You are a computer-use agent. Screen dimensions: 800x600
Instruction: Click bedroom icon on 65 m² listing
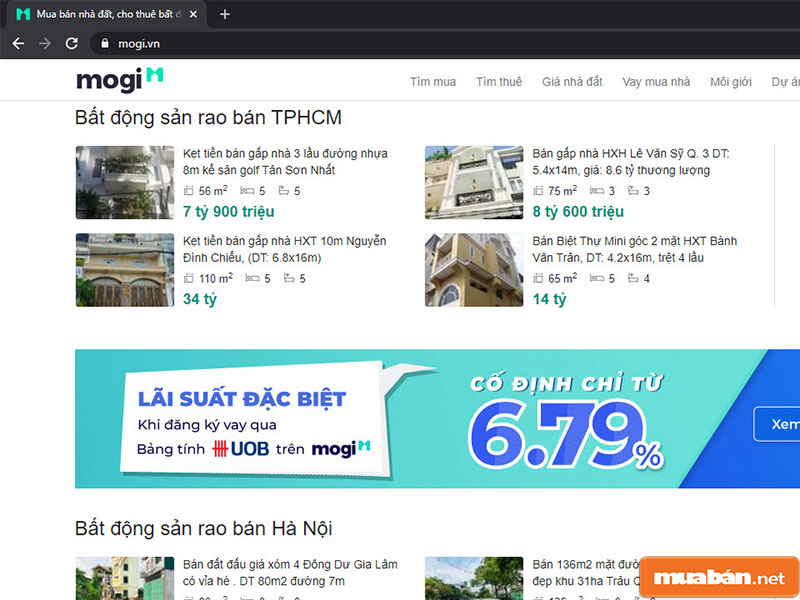coord(597,278)
